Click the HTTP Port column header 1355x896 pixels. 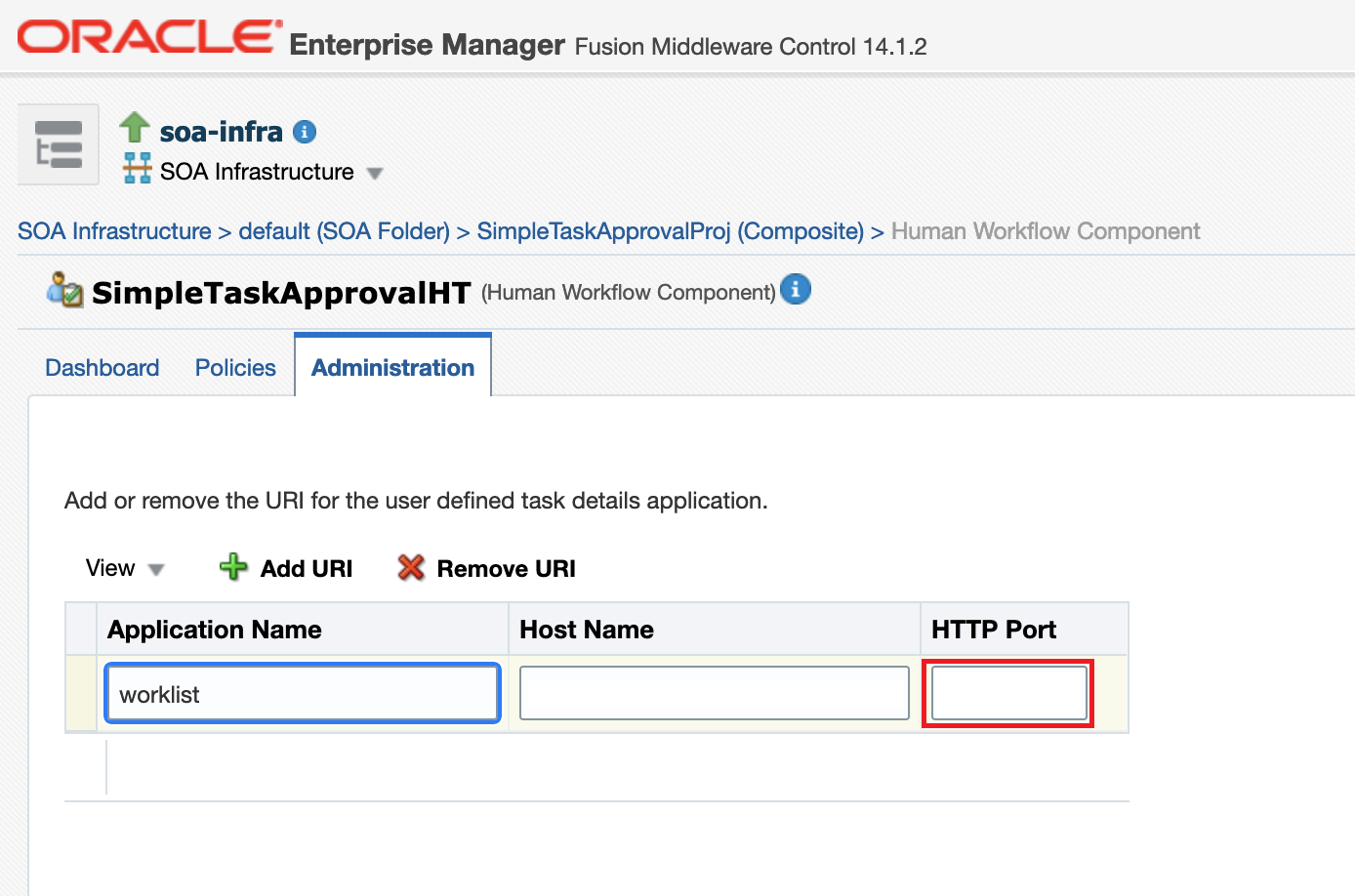(1024, 630)
